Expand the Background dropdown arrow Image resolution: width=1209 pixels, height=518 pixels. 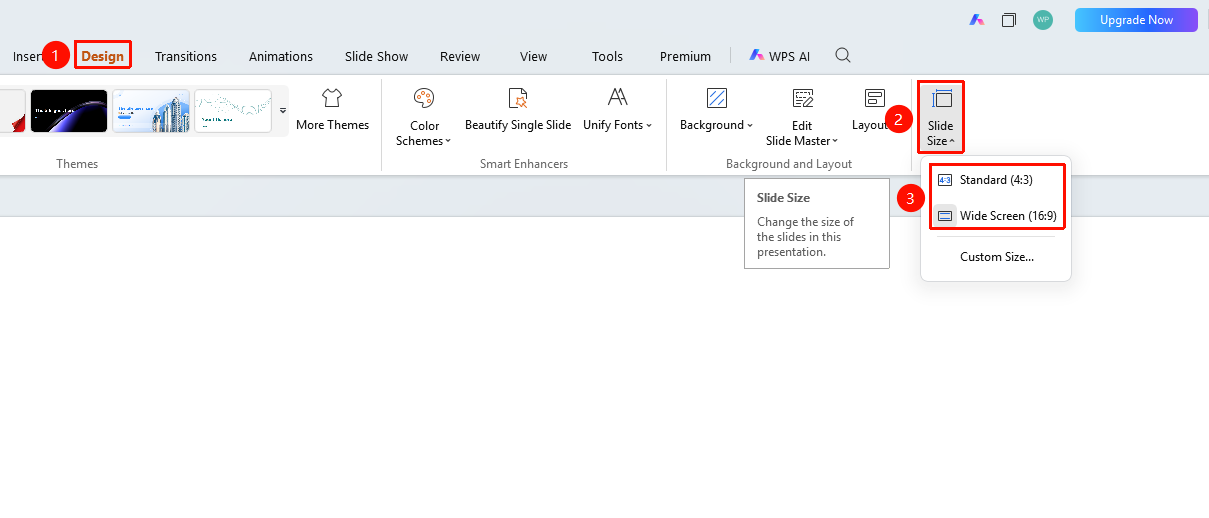751,125
